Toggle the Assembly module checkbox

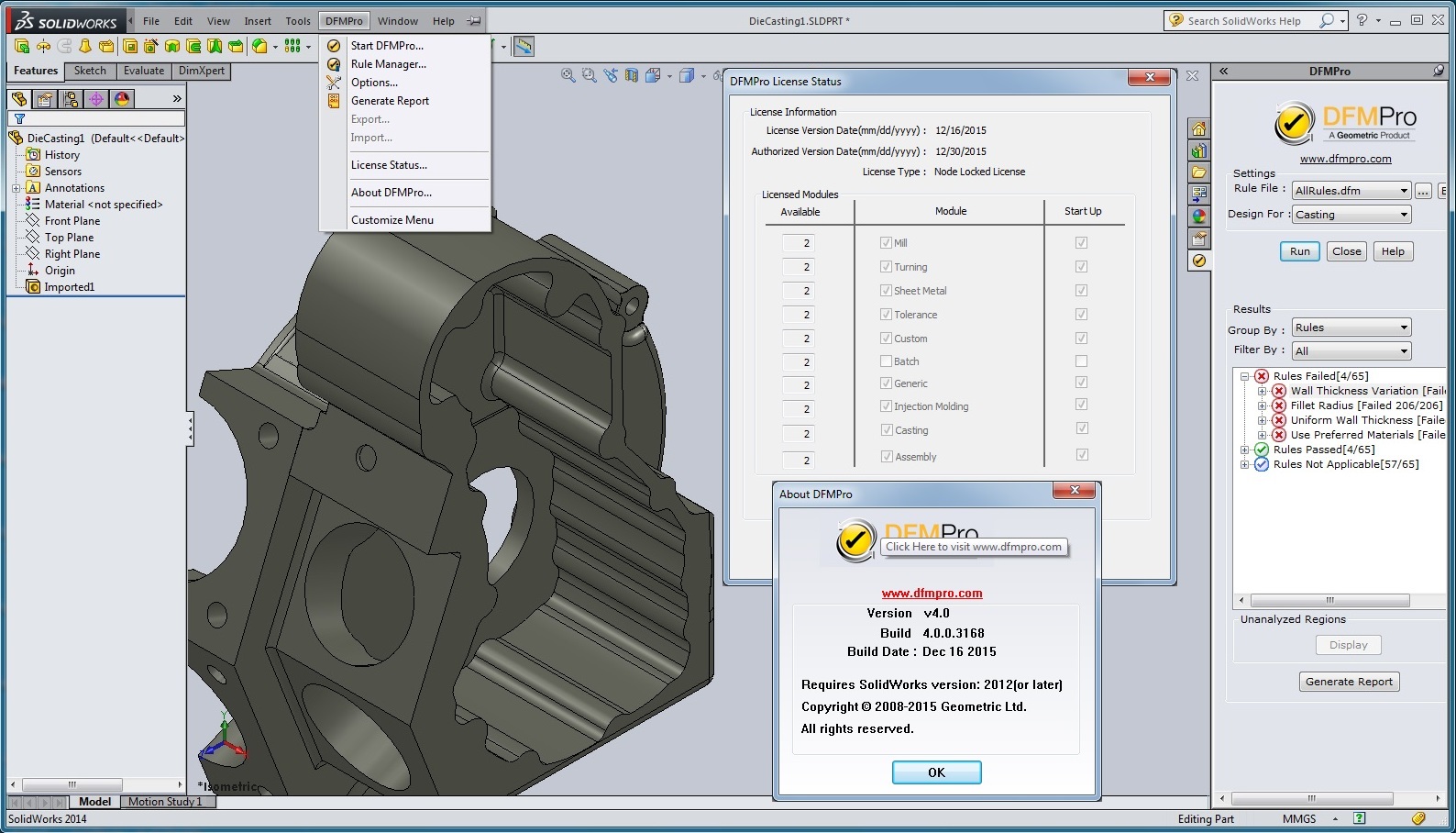pyautogui.click(x=886, y=456)
